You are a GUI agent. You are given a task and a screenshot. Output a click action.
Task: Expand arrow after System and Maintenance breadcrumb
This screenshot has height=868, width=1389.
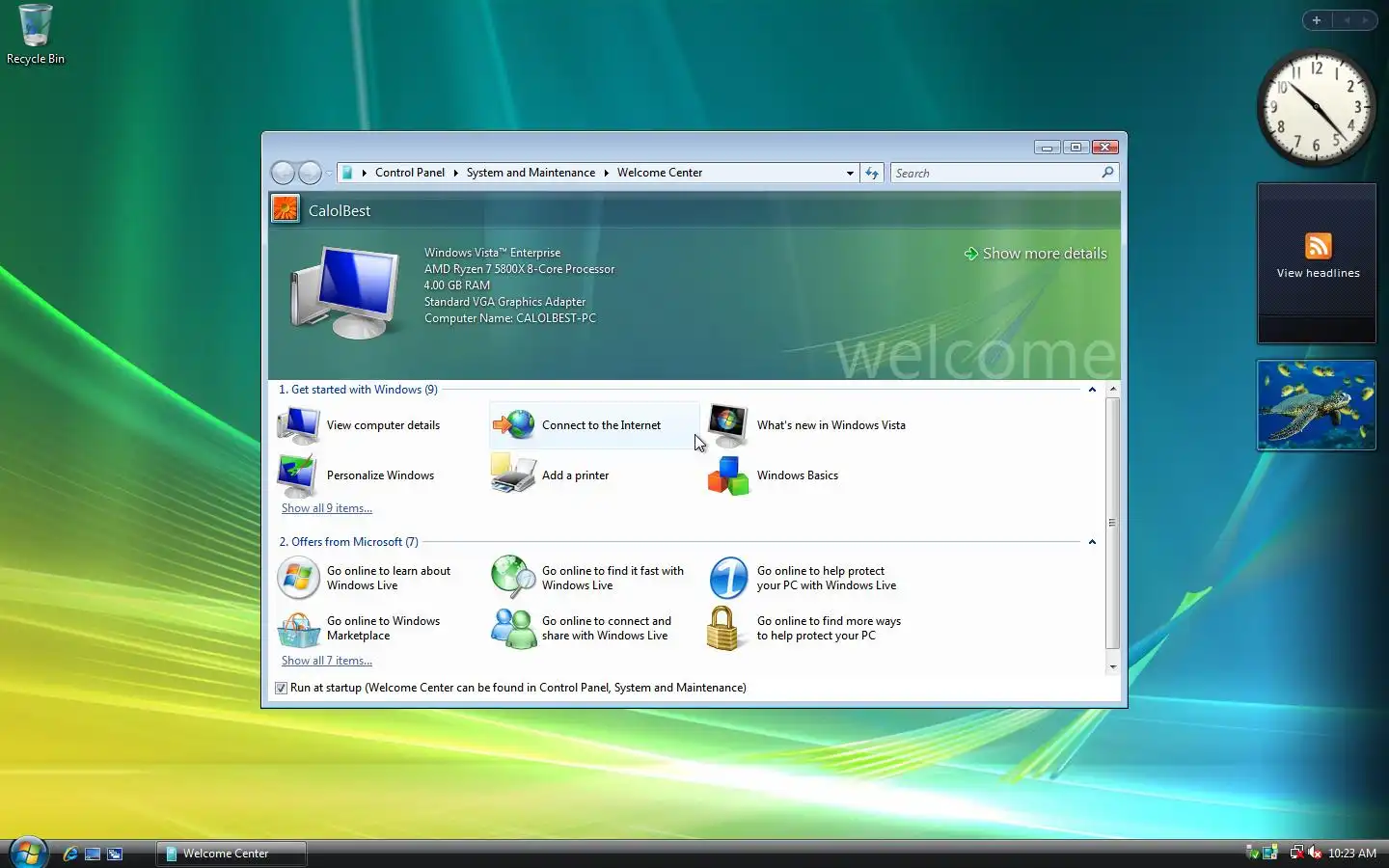point(606,174)
